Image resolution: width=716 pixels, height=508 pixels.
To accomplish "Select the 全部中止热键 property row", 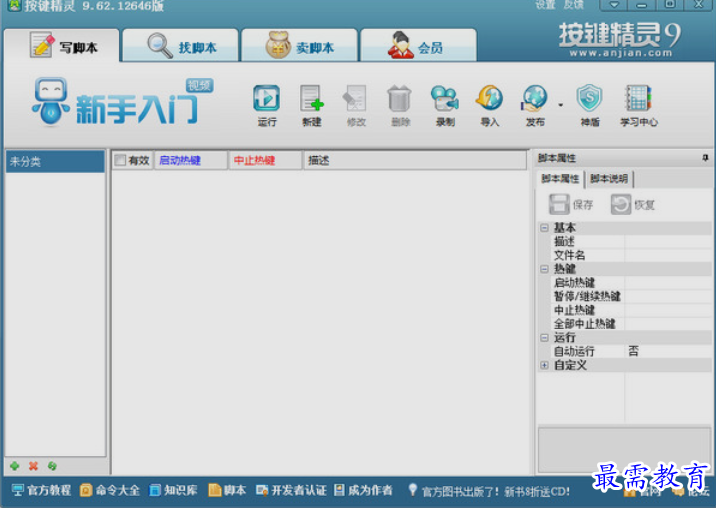I will 631,324.
